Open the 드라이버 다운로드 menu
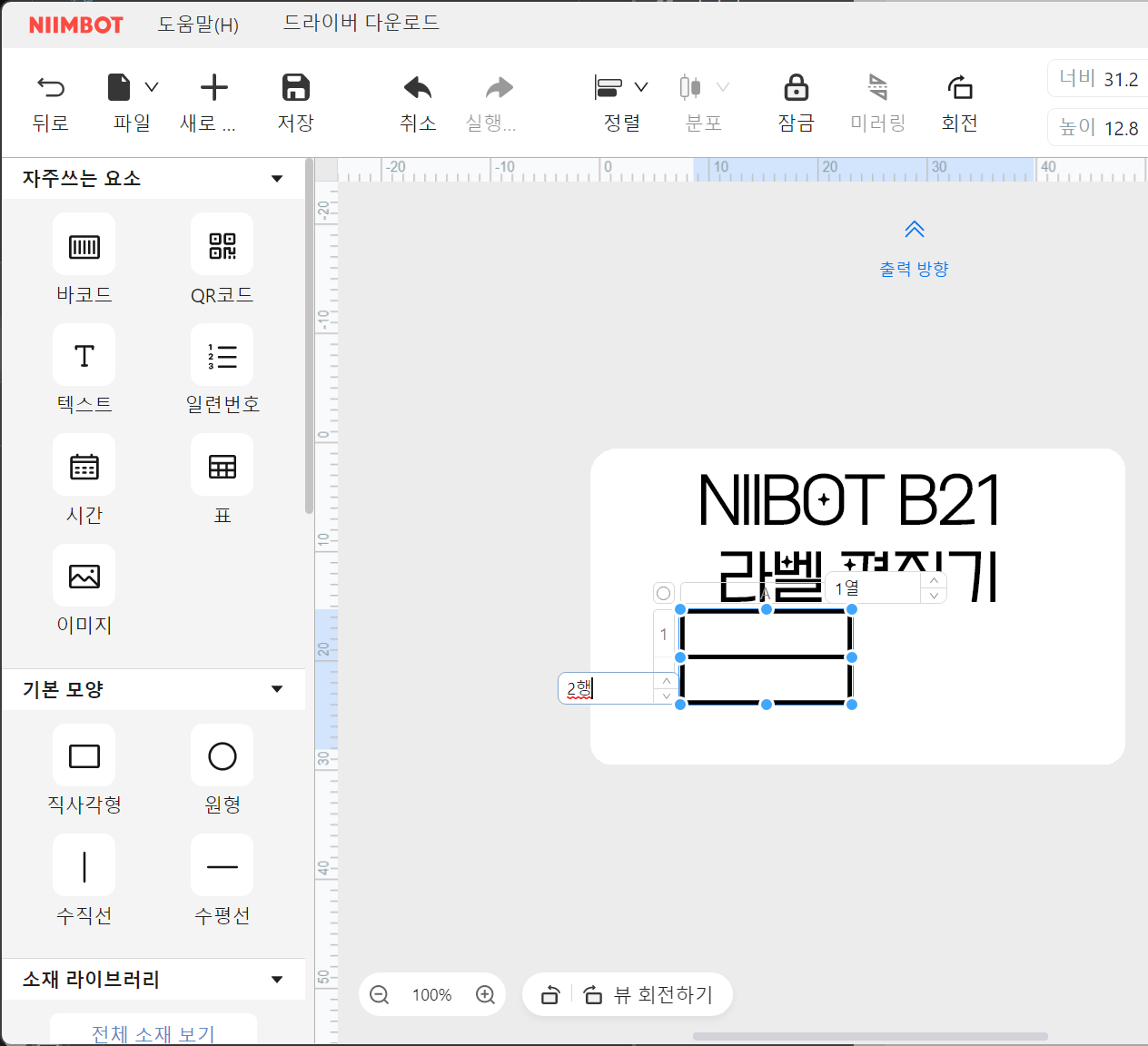The image size is (1148, 1046). point(361,23)
